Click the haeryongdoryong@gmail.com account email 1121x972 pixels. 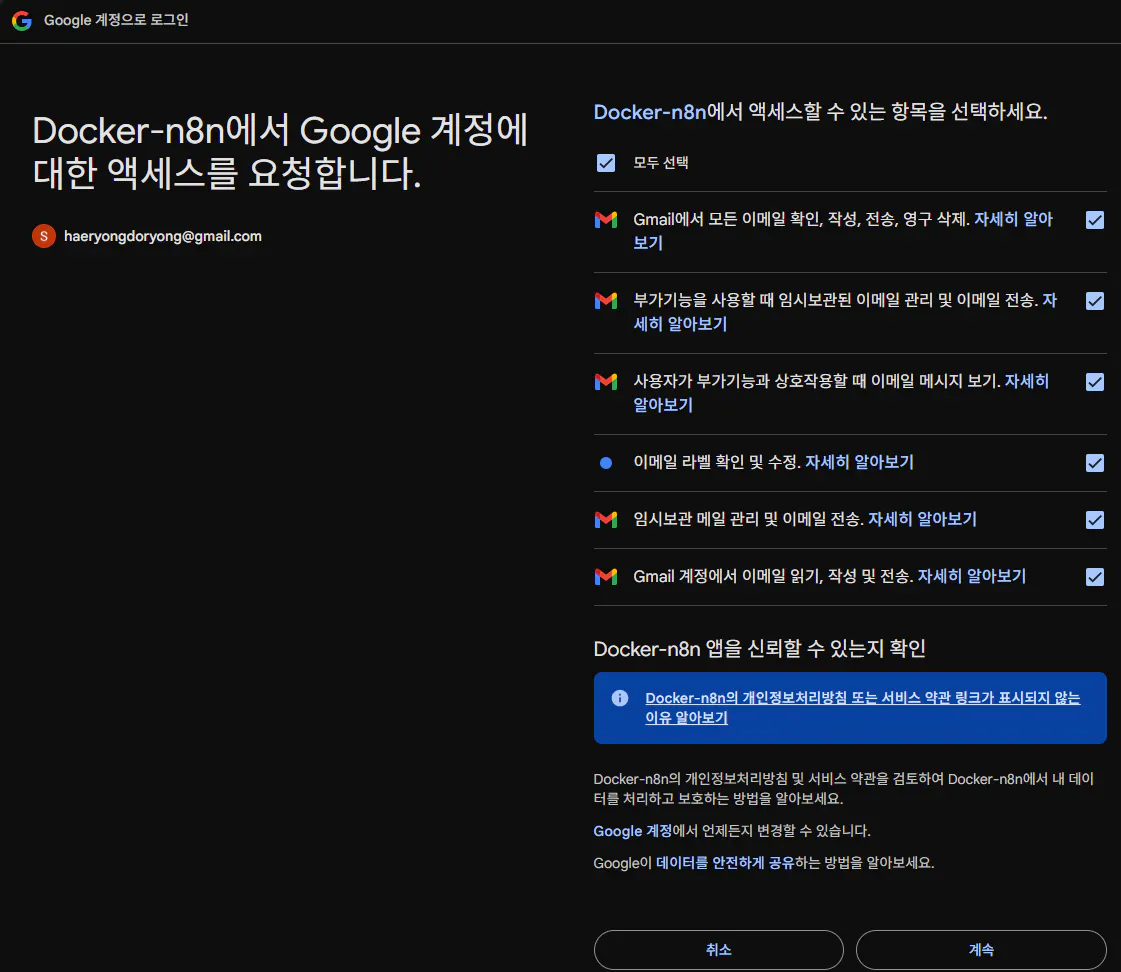click(x=163, y=236)
